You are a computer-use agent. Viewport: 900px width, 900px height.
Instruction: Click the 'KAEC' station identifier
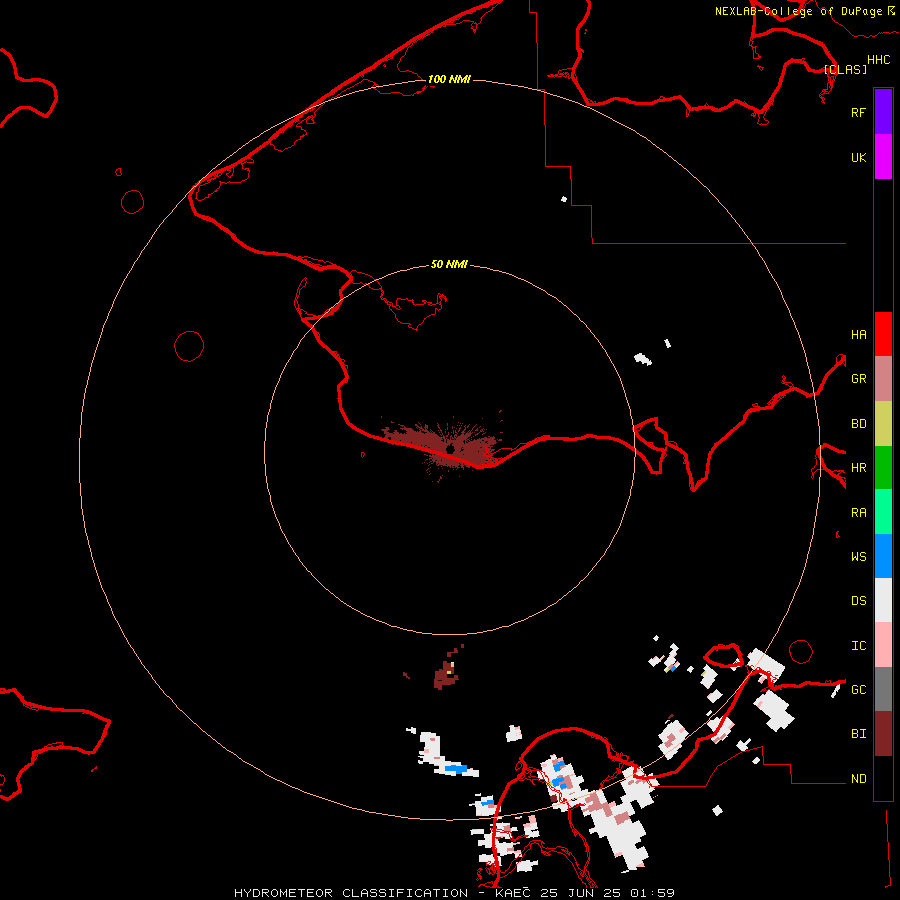tap(513, 893)
